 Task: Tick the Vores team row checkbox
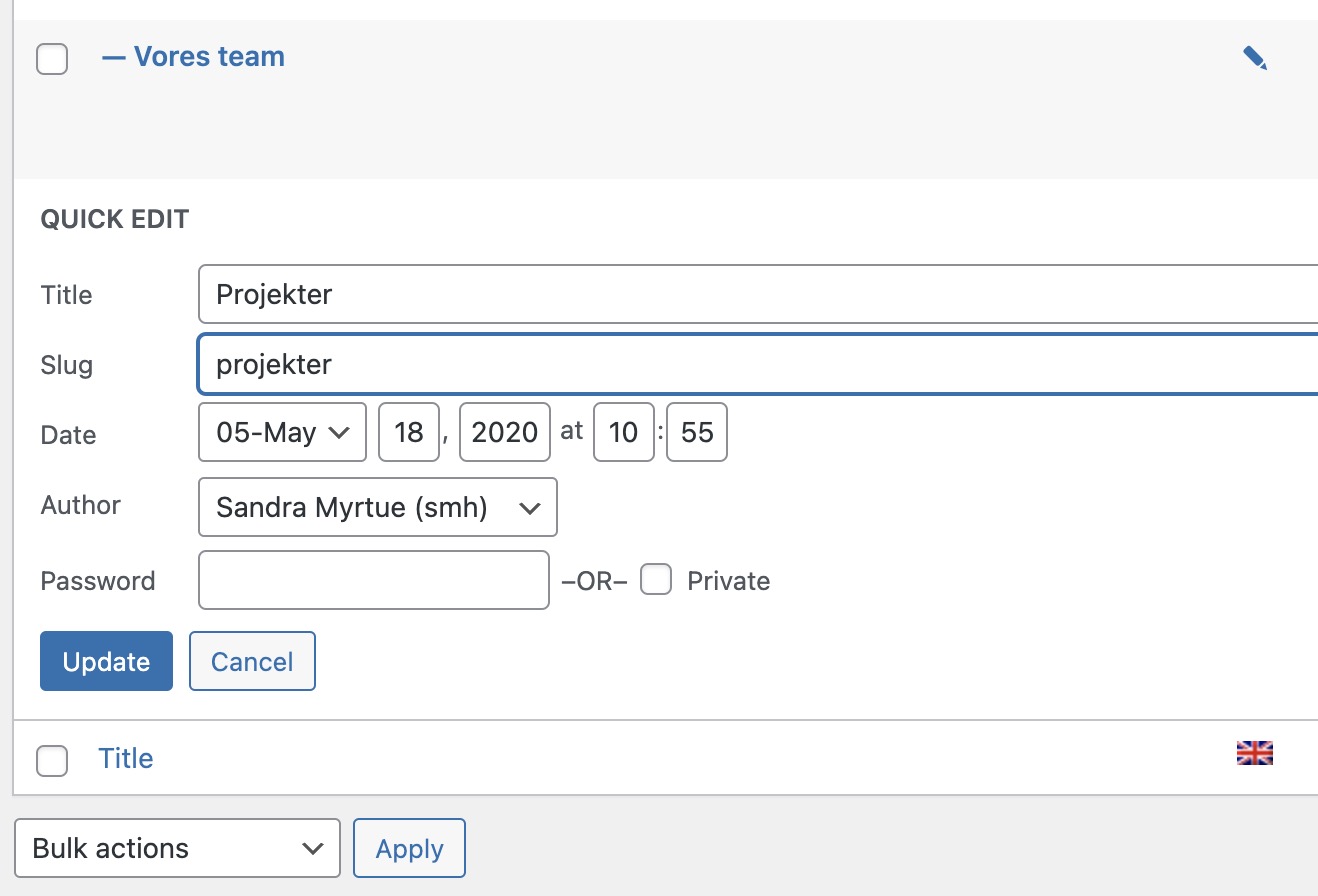tap(52, 59)
